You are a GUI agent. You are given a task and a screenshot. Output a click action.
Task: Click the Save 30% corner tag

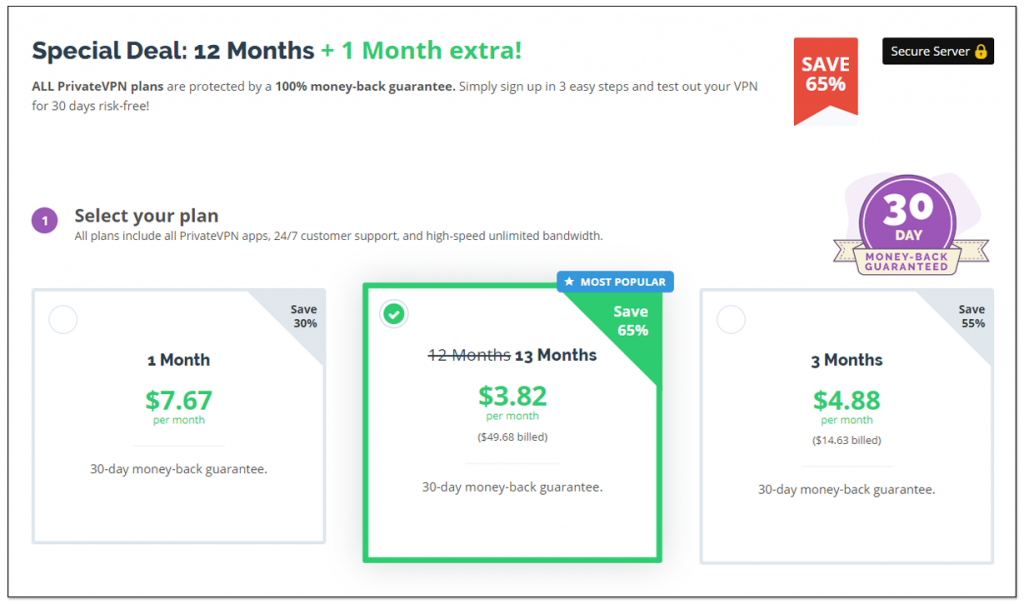click(x=303, y=316)
